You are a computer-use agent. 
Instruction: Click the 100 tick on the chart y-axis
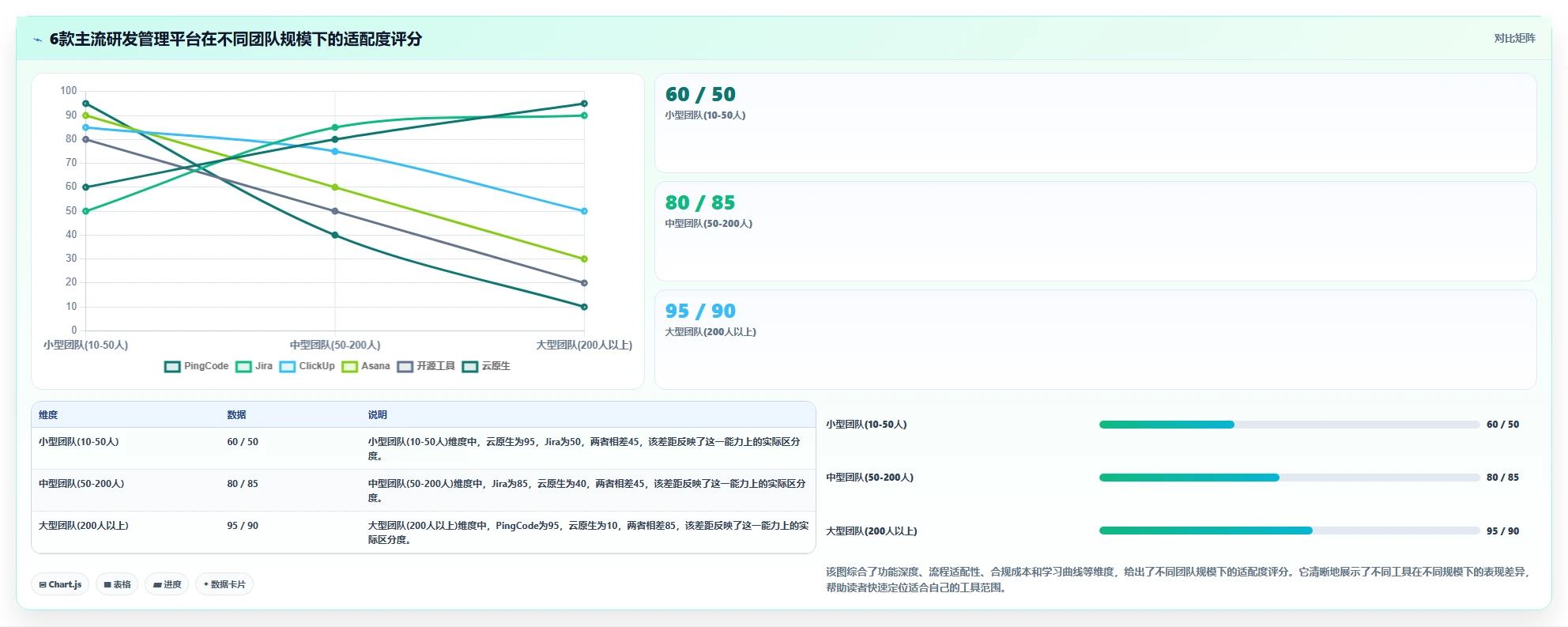69,91
